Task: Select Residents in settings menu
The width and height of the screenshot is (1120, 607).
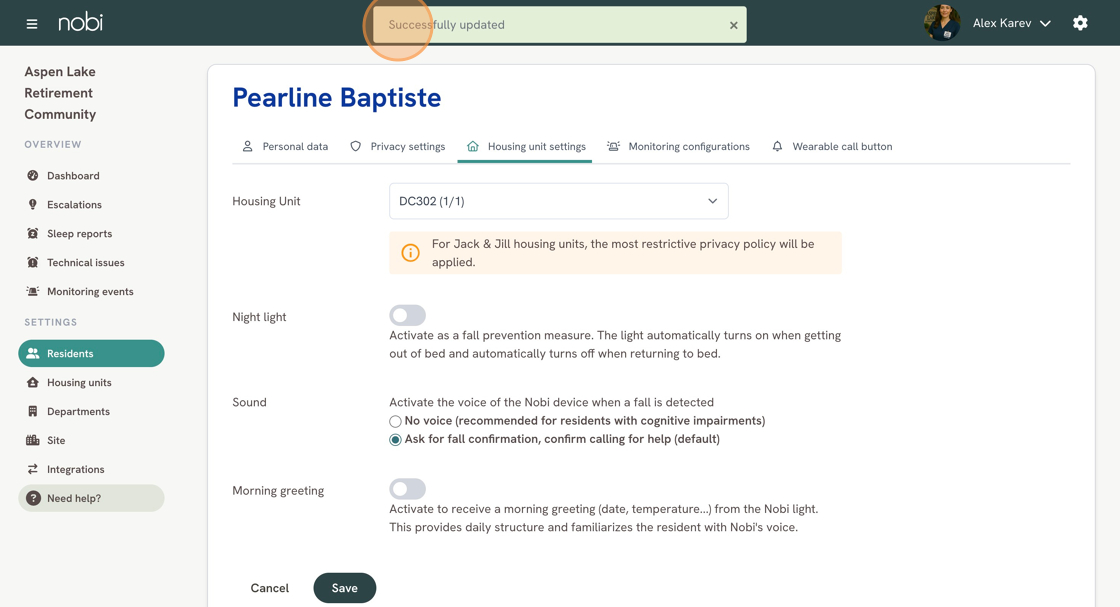Action: [x=91, y=353]
